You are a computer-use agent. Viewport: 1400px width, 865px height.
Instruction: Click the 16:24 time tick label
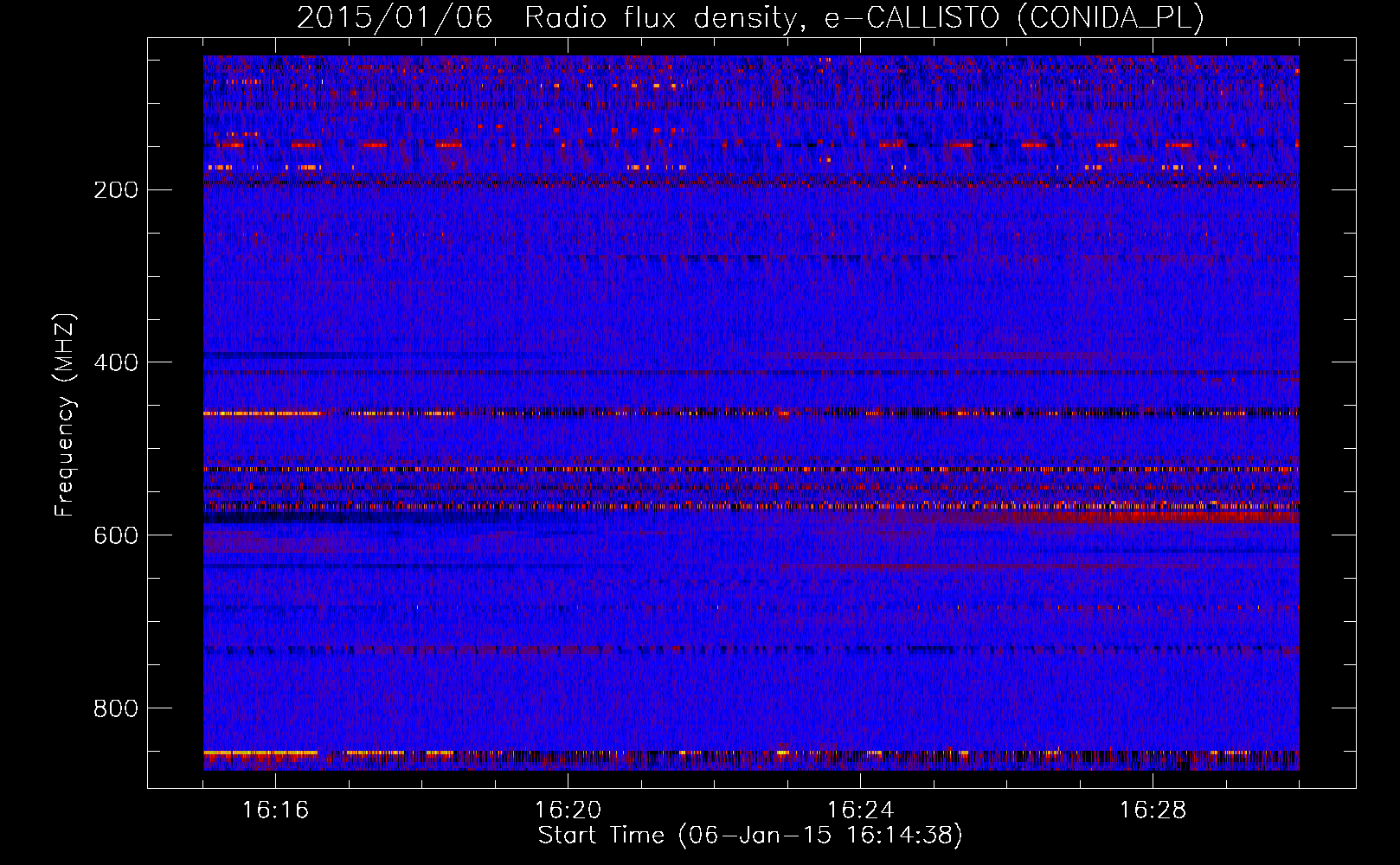point(861,811)
